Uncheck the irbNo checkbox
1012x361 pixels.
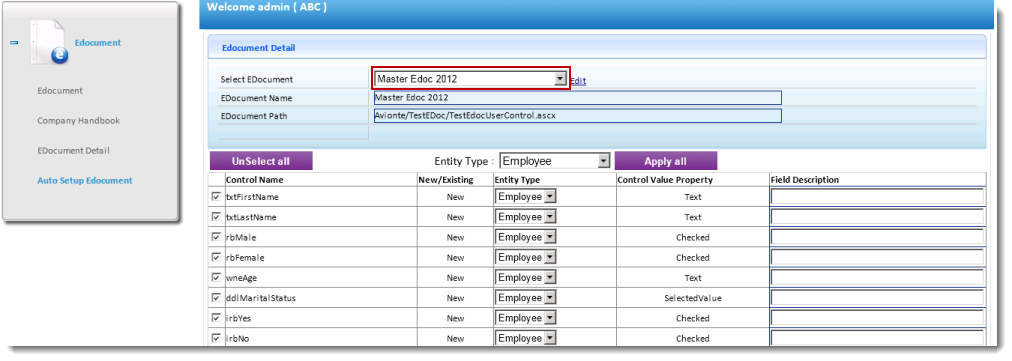tap(216, 338)
